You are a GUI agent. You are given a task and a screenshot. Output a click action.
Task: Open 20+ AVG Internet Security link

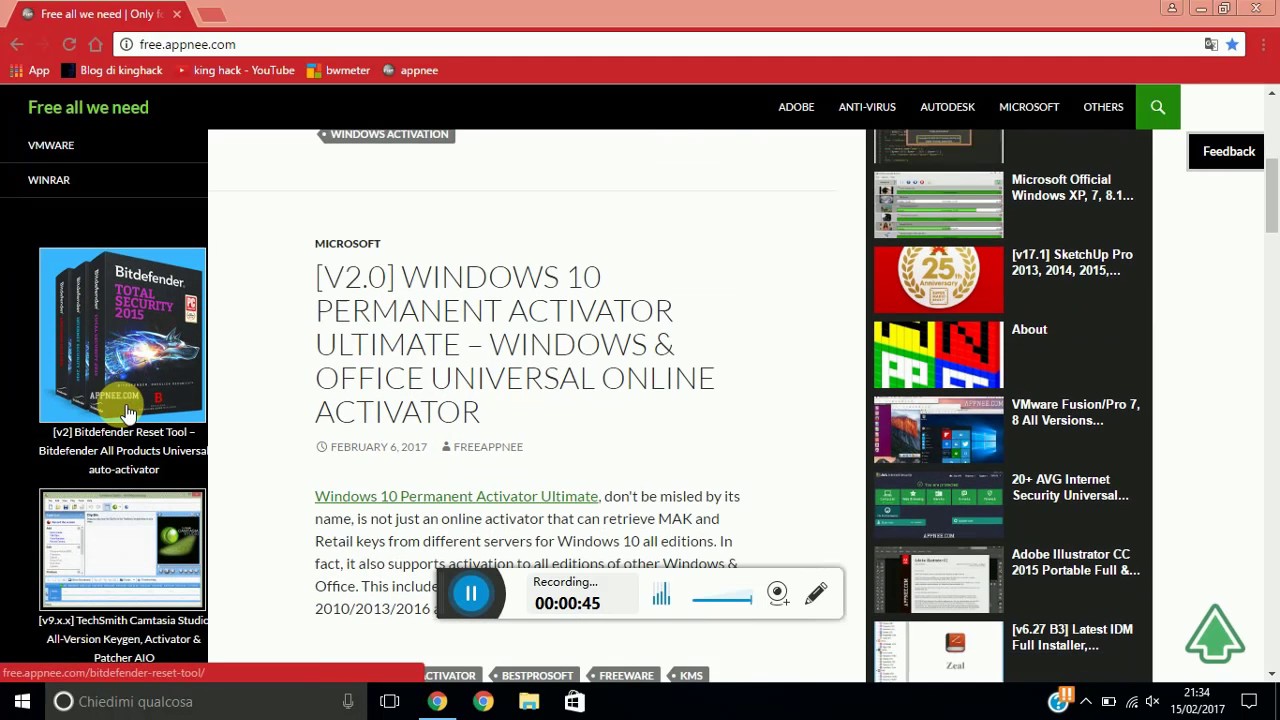1070,487
